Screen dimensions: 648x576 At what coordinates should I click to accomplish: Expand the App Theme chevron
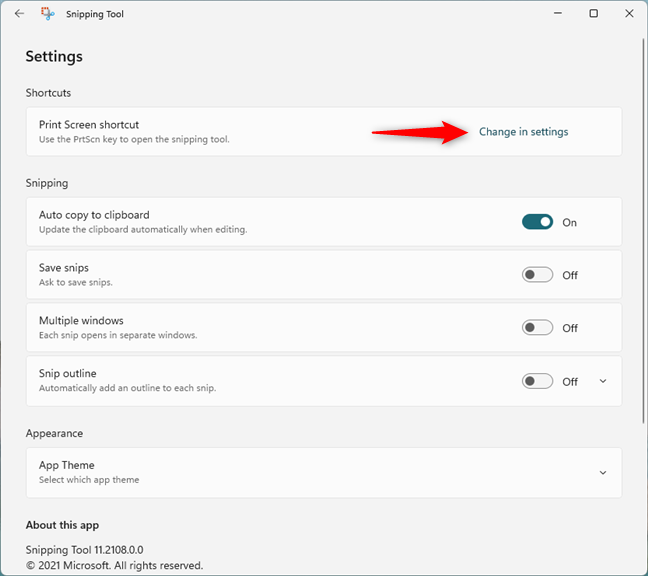[602, 473]
